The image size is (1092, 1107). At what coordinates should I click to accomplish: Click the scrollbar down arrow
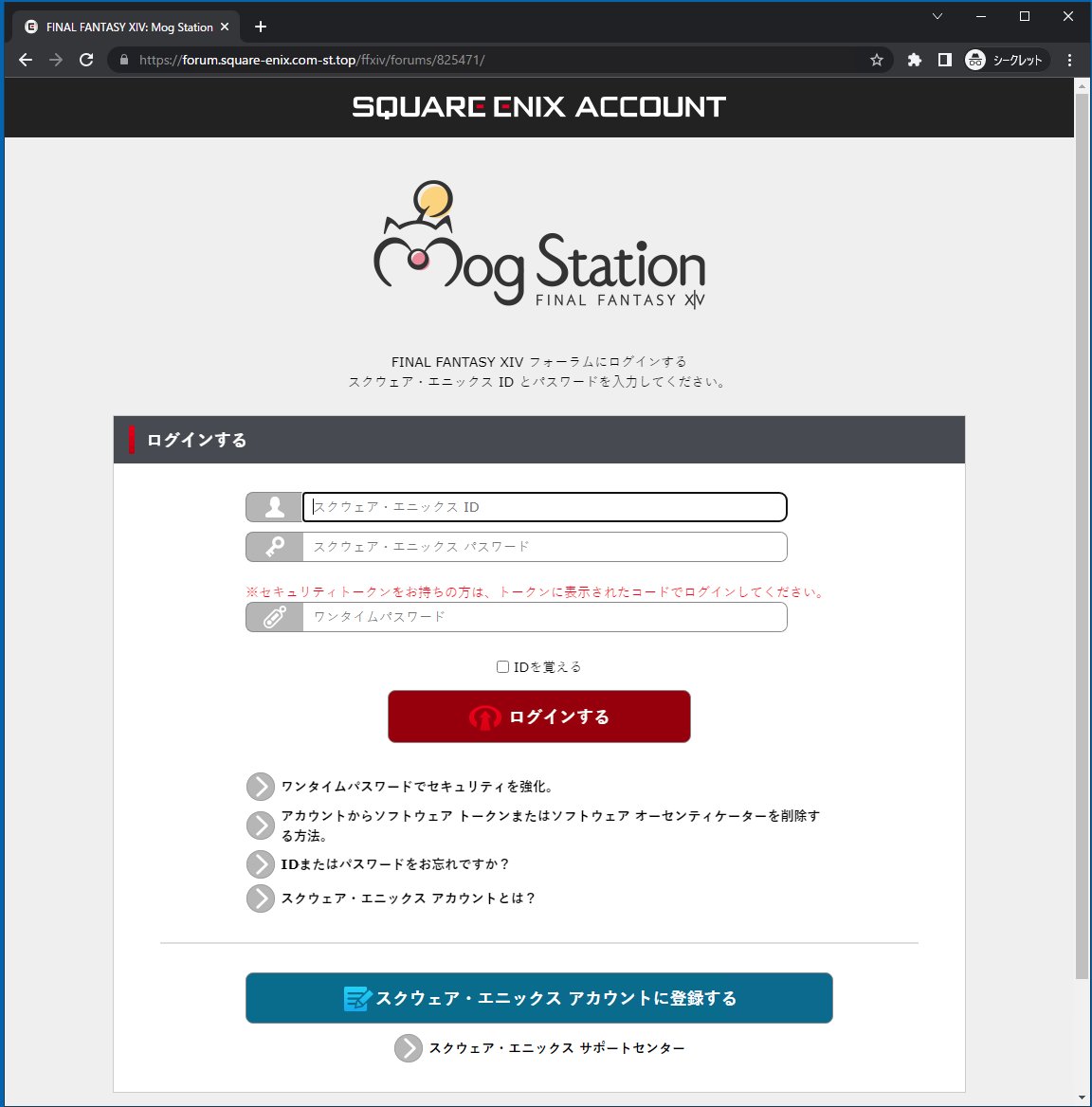(1082, 1098)
